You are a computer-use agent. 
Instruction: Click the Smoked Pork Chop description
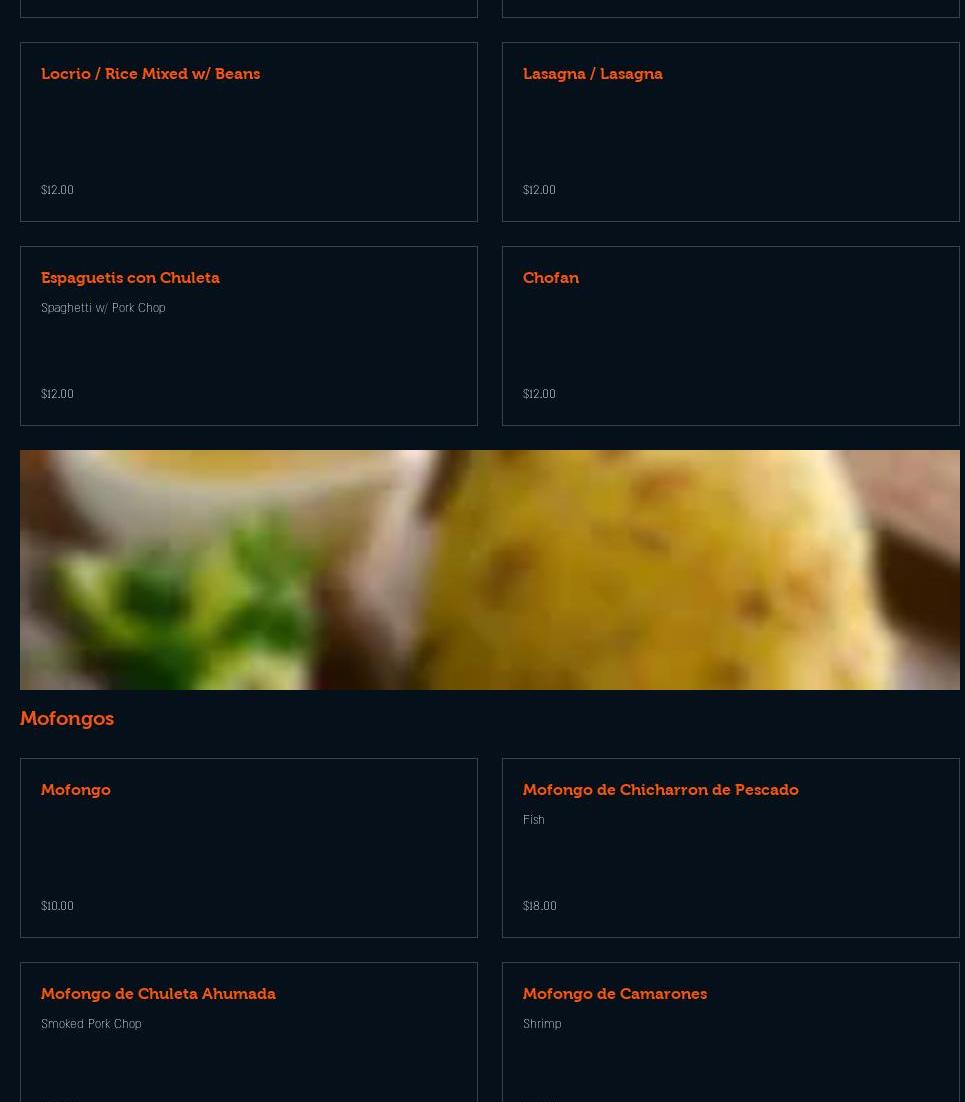[91, 1024]
